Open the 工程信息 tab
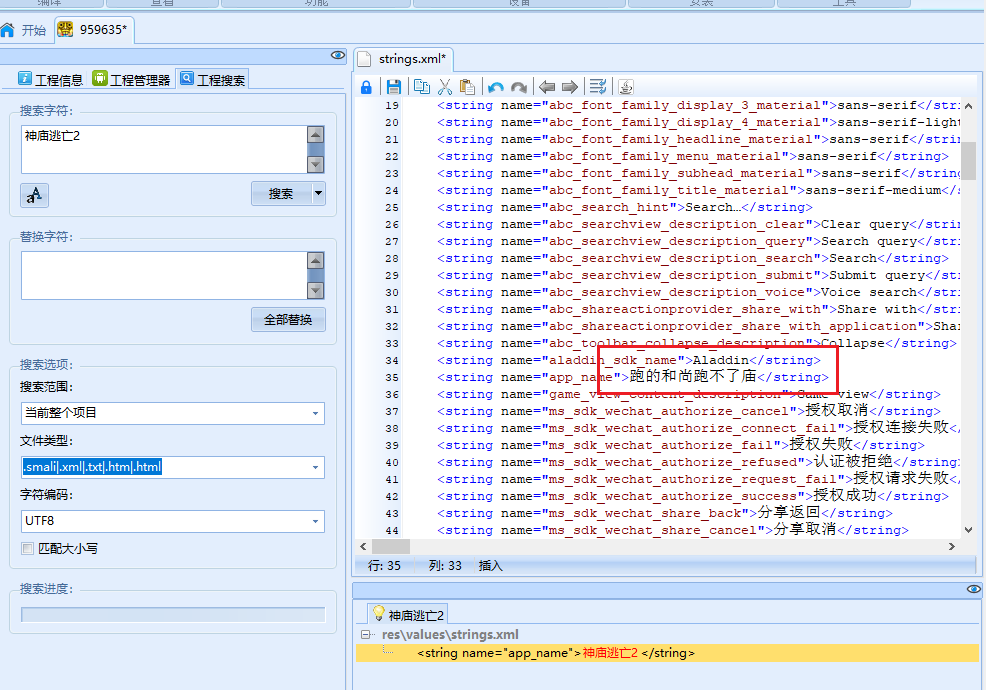The image size is (986, 690). coord(51,80)
